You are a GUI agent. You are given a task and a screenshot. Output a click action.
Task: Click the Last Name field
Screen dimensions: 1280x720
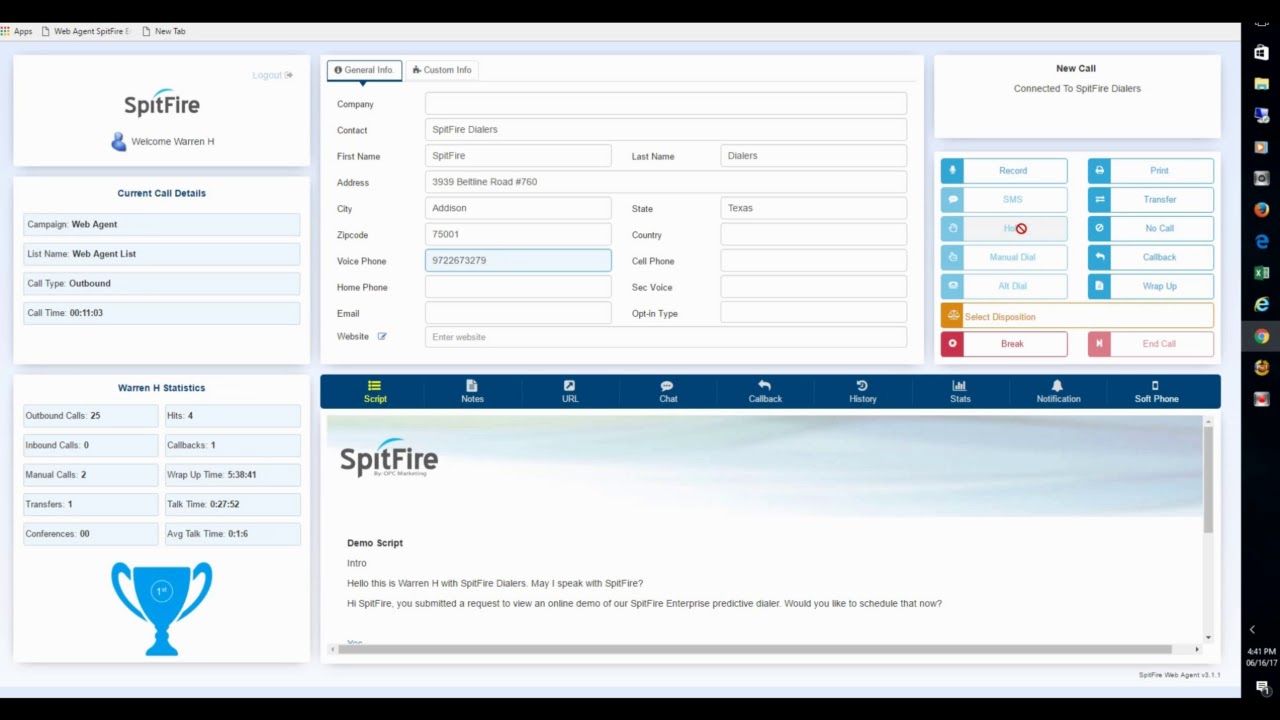[813, 156]
